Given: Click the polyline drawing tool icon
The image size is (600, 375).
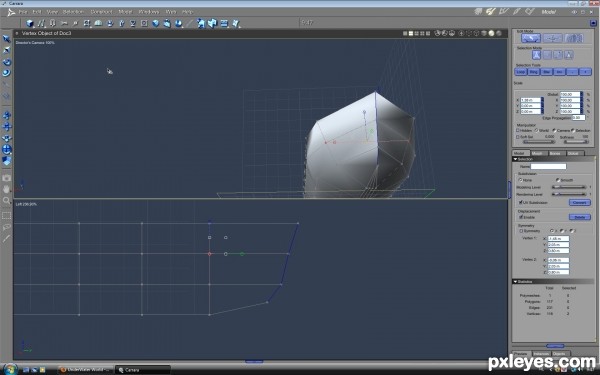Looking at the screenshot, I should [x=41, y=23].
